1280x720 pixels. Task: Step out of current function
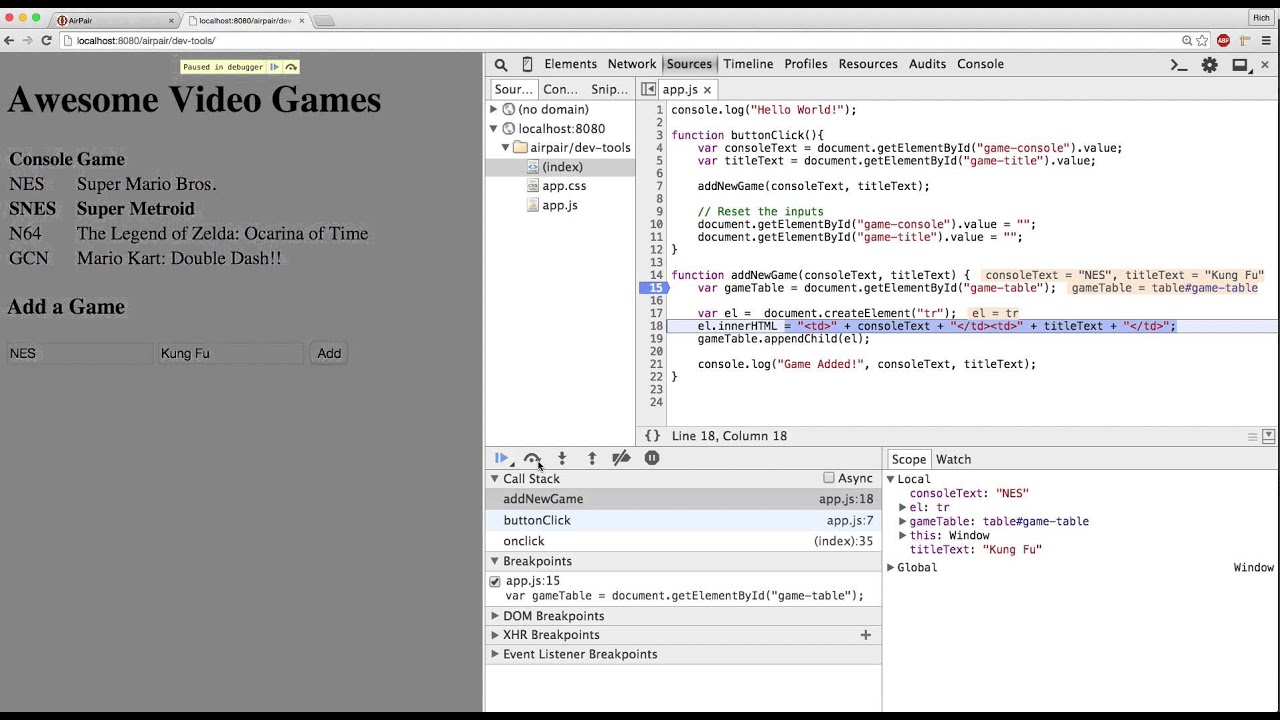coord(592,458)
